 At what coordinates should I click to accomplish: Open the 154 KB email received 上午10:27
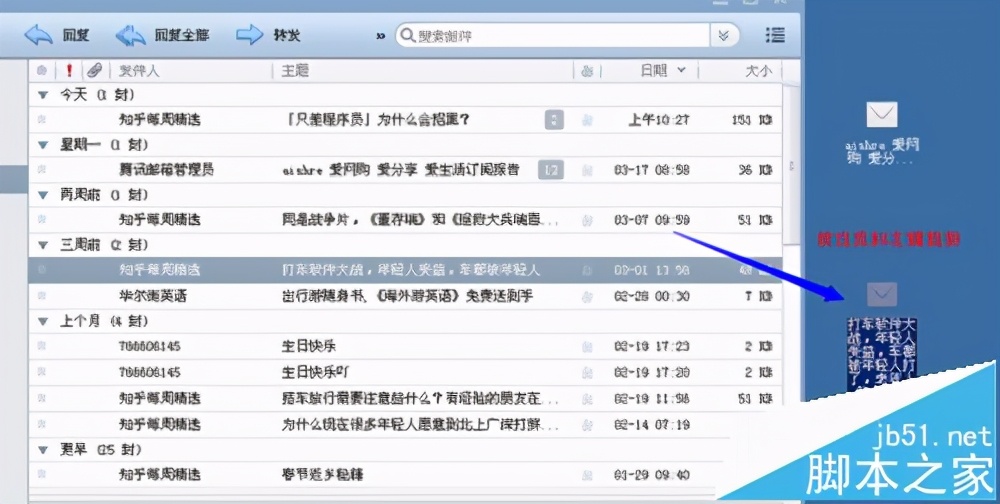click(405, 119)
